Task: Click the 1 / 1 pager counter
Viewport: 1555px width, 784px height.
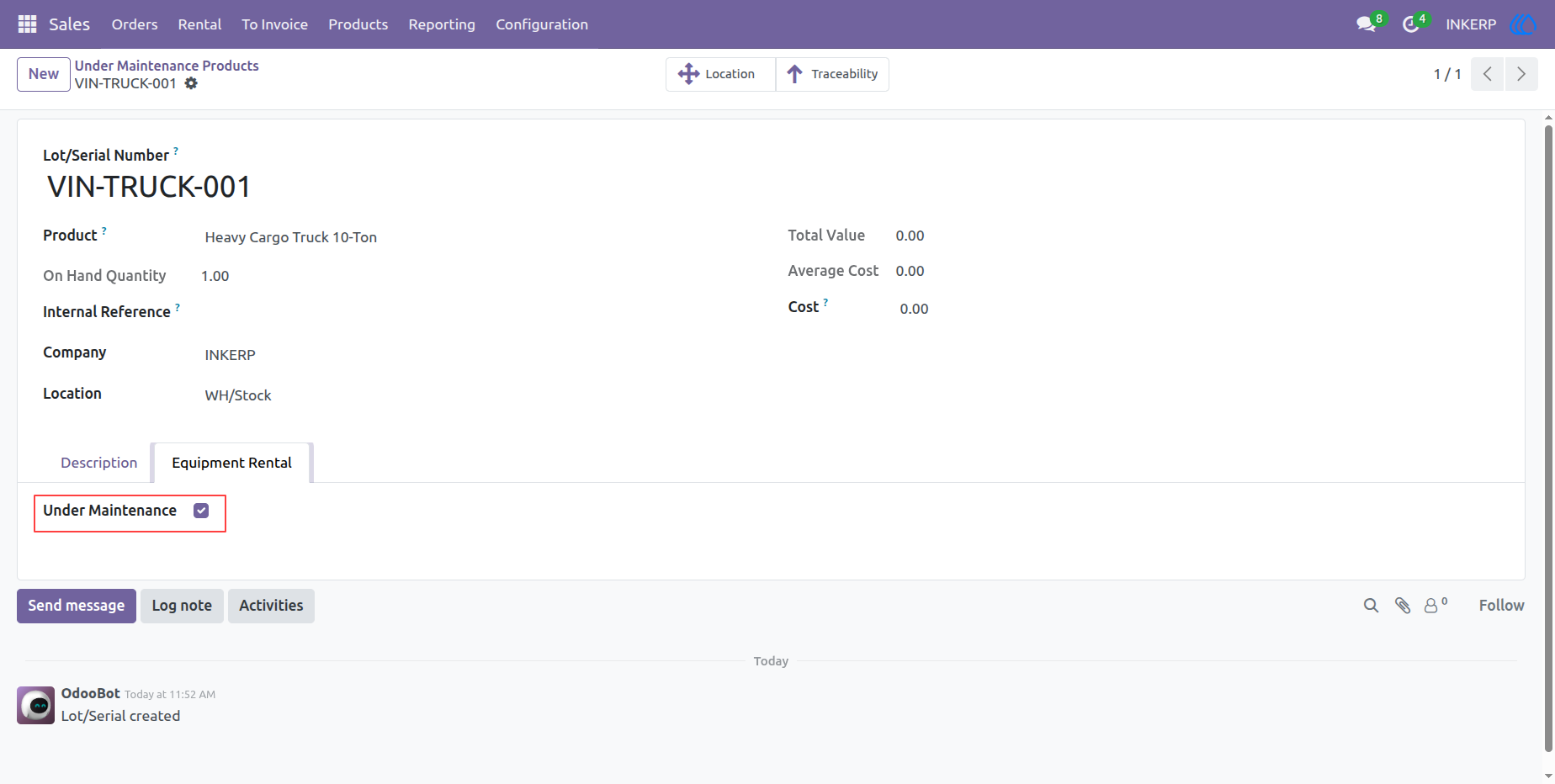Action: [x=1447, y=74]
